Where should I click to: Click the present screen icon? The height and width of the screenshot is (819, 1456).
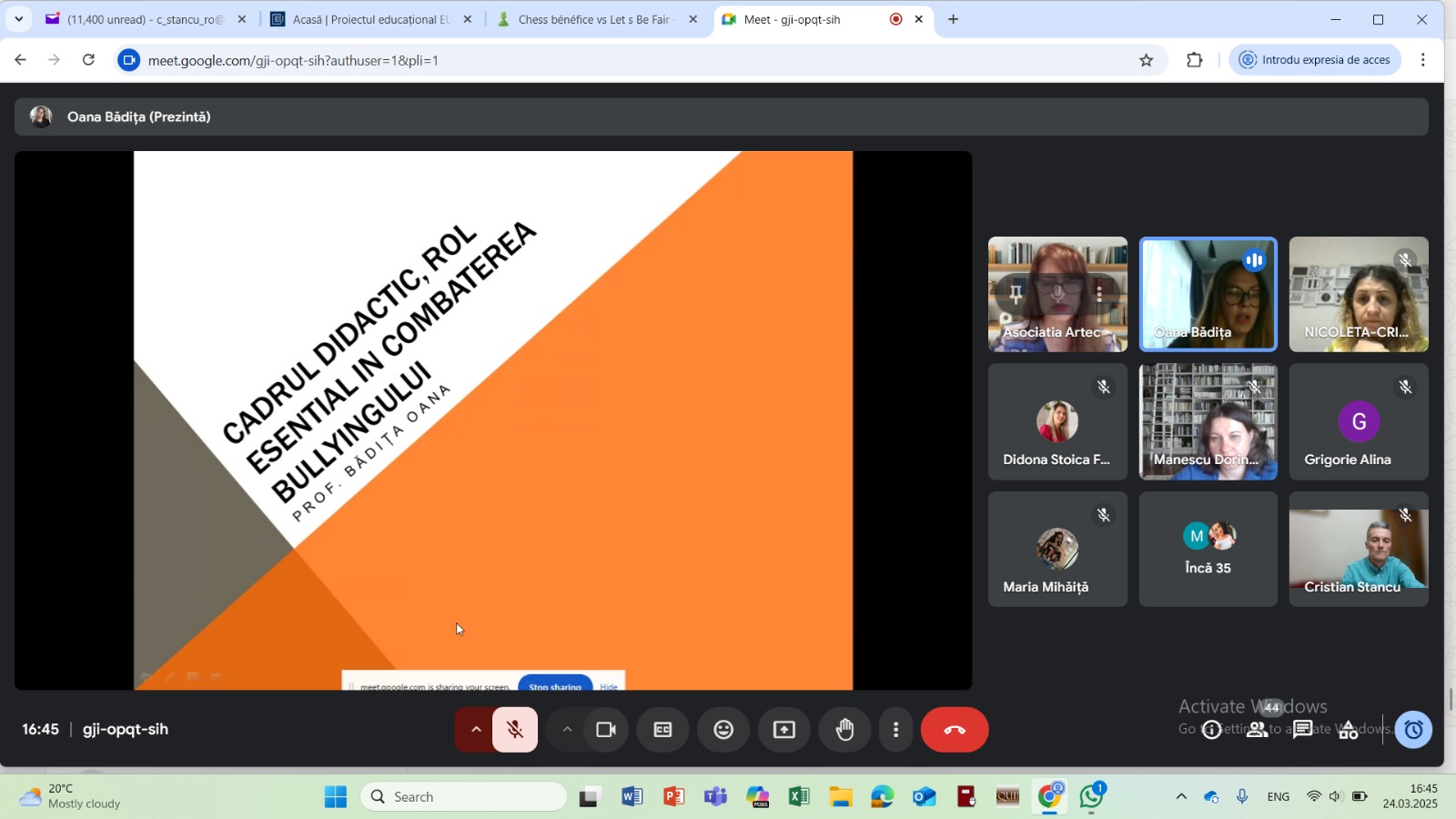[784, 730]
